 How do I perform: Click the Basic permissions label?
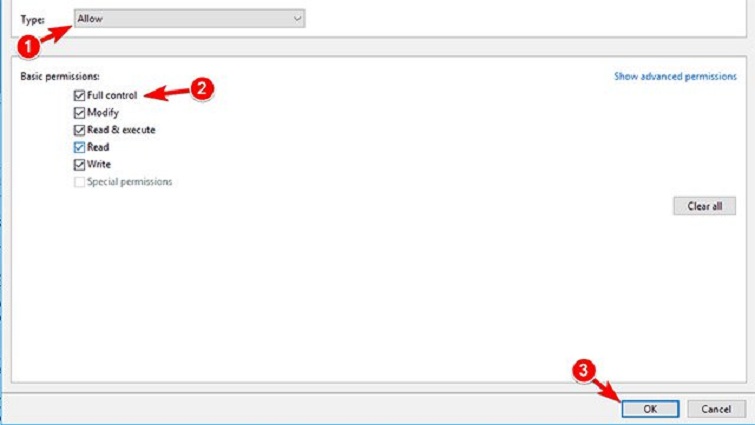60,76
